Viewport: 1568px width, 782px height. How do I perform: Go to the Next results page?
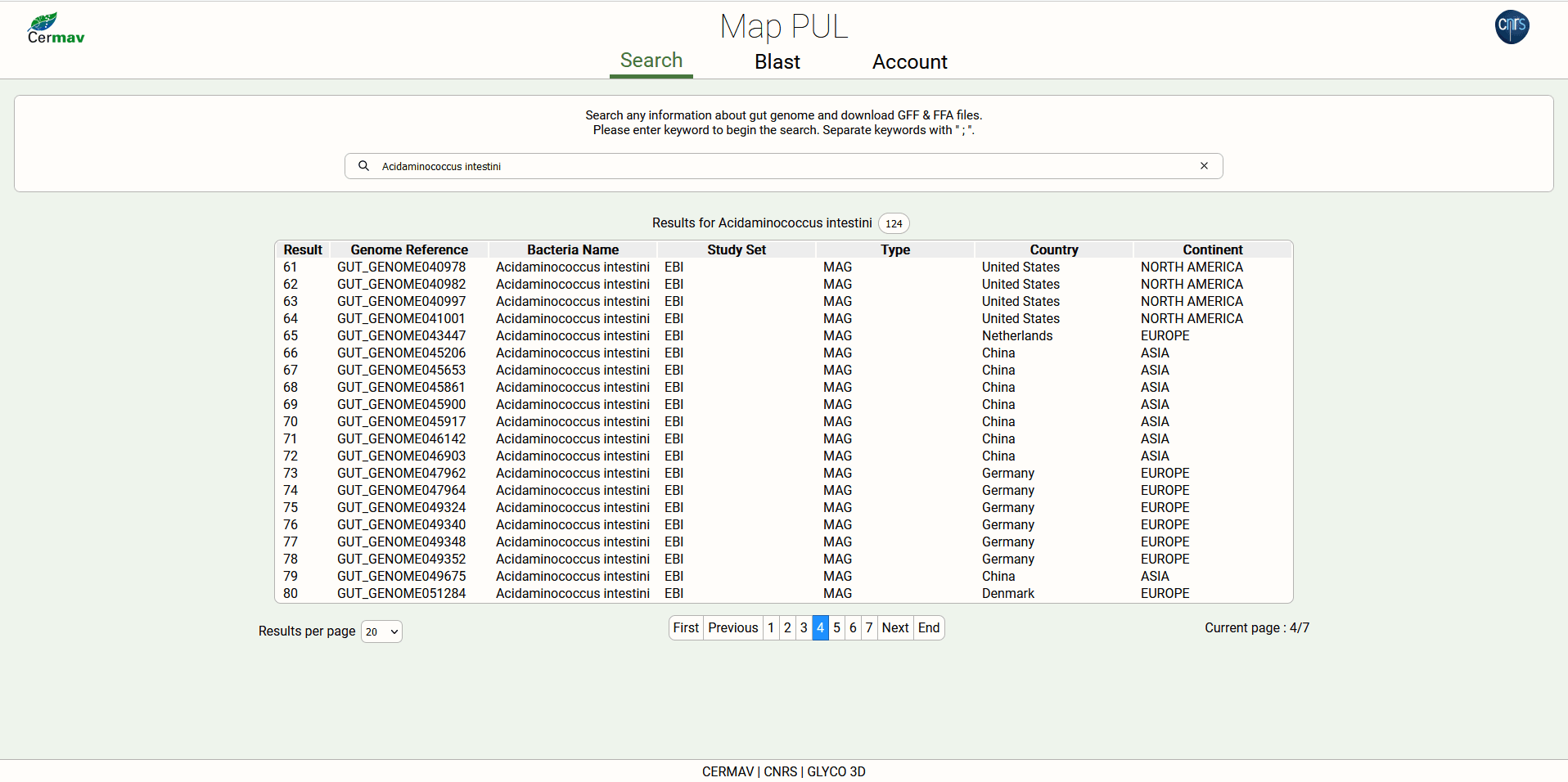(894, 628)
